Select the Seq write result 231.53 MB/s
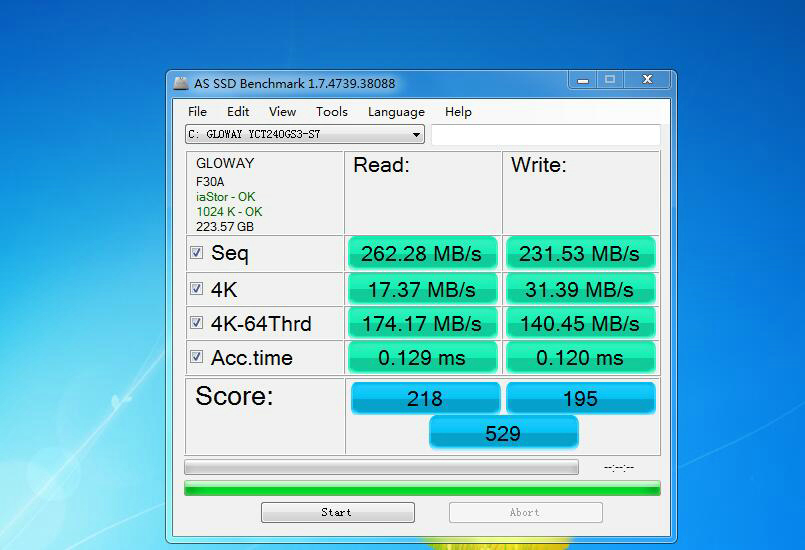The image size is (805, 550). [581, 253]
